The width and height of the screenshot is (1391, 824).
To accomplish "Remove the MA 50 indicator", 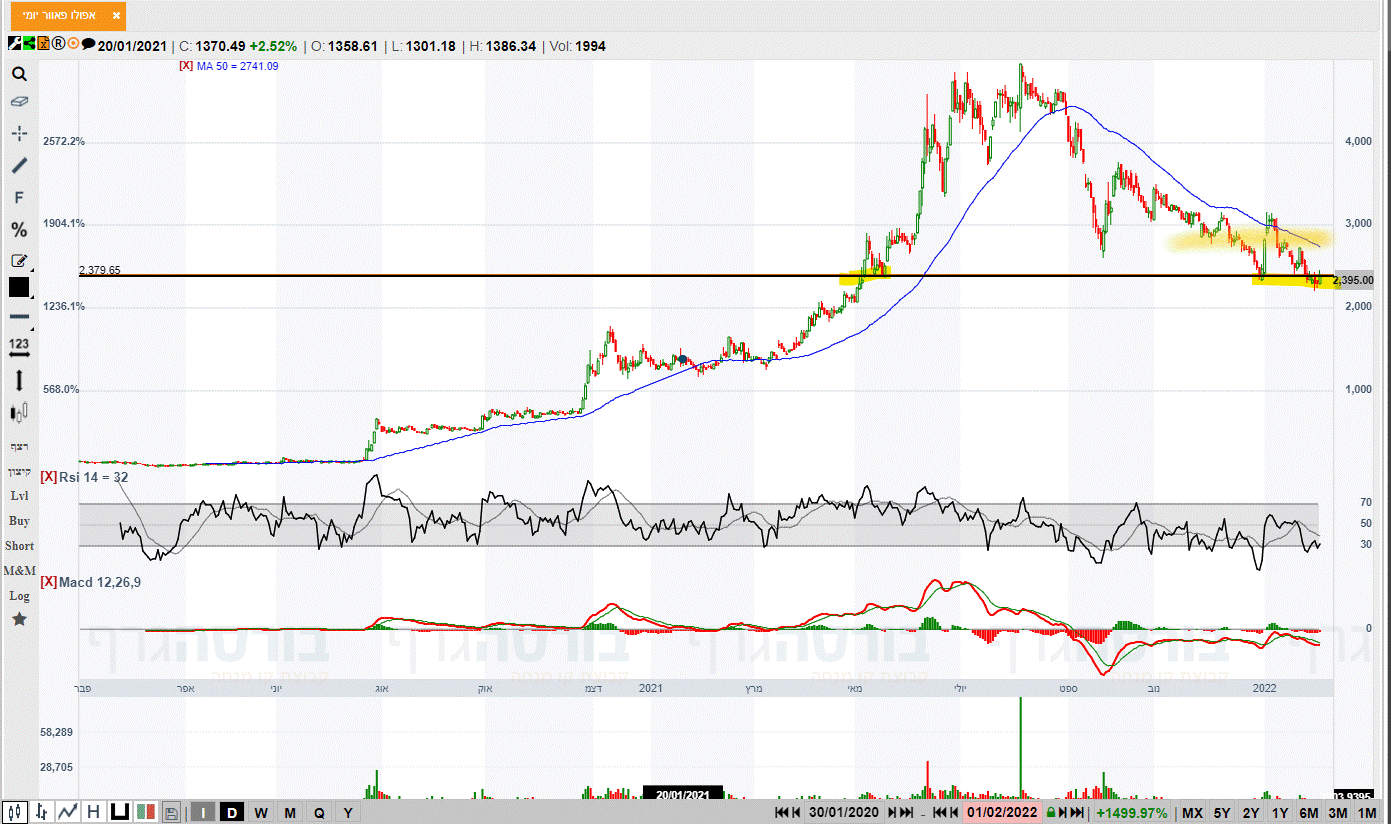I will [x=185, y=66].
